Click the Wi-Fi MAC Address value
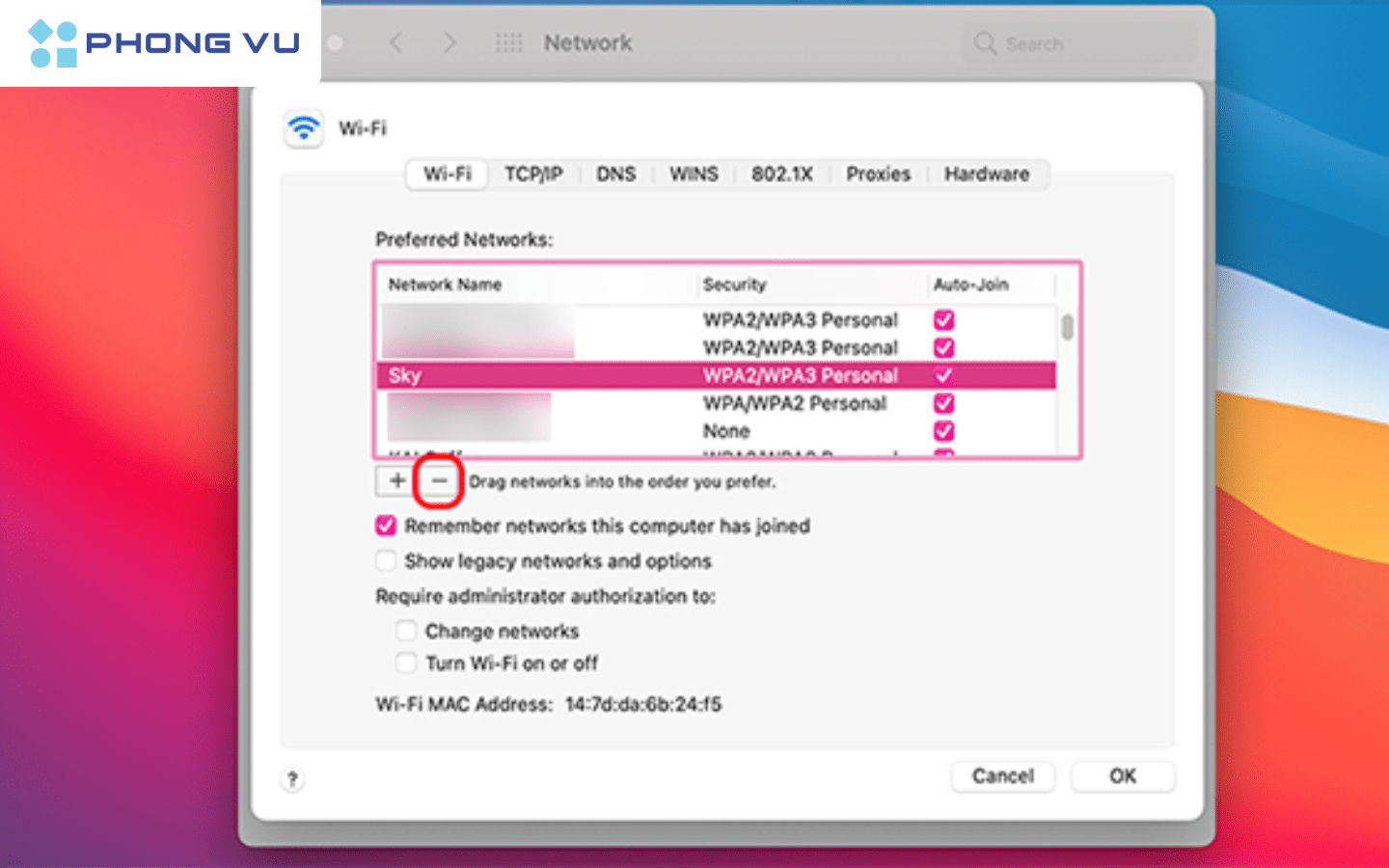Image resolution: width=1389 pixels, height=868 pixels. click(643, 704)
